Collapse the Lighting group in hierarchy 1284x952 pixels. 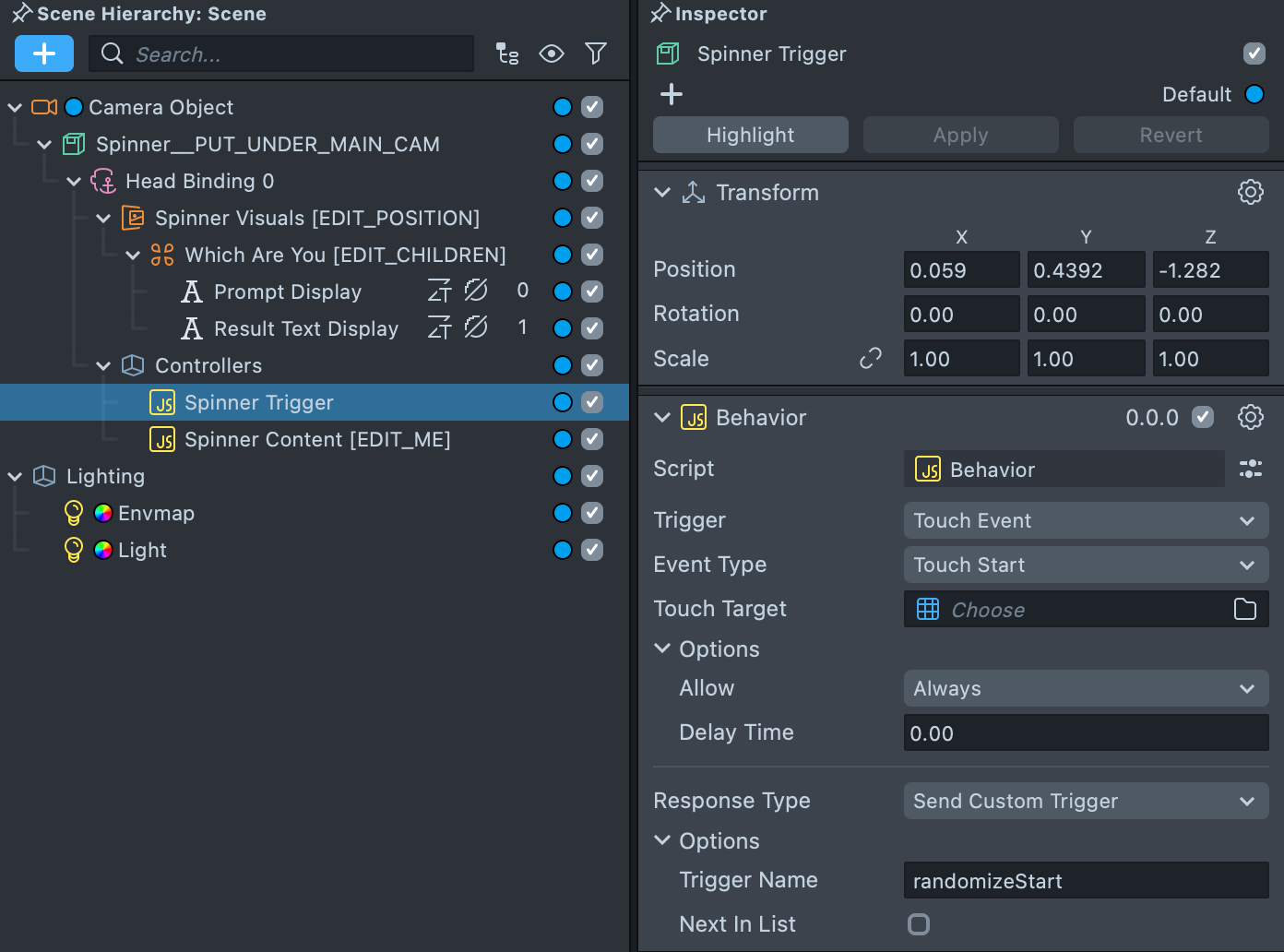tap(15, 477)
